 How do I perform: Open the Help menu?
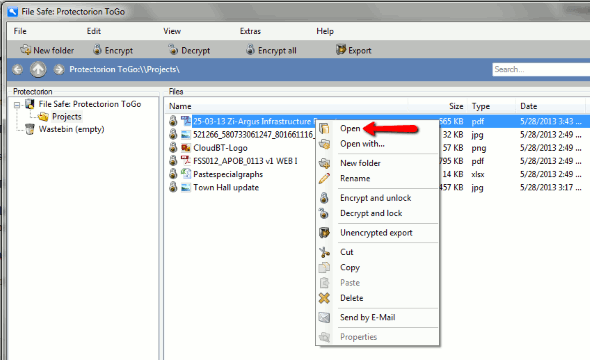point(325,31)
